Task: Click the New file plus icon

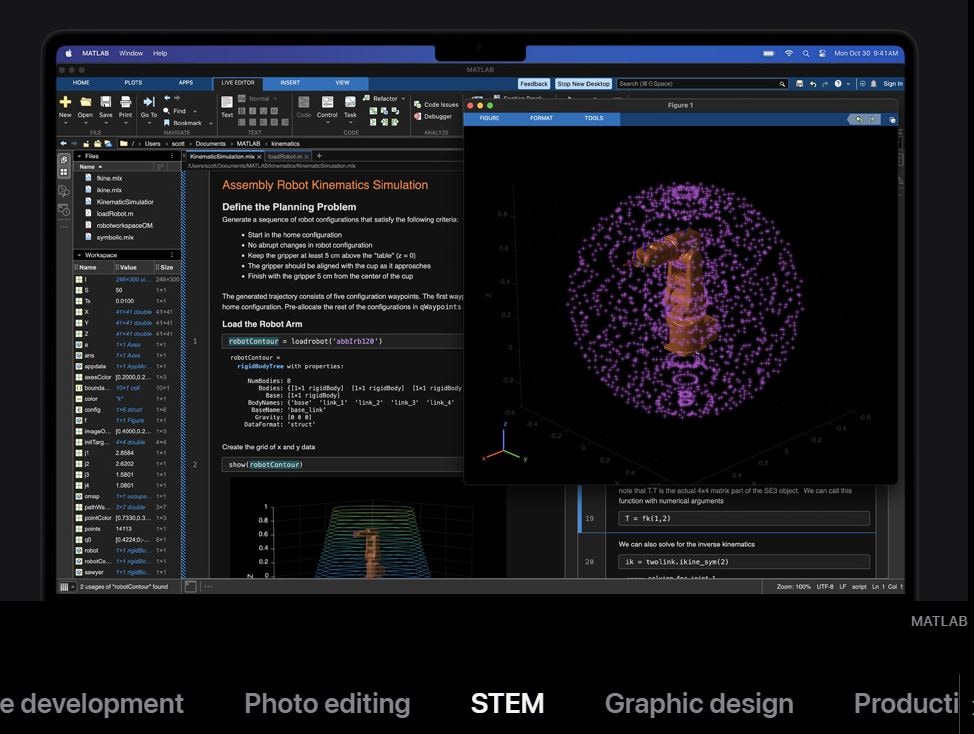Action: pos(65,102)
